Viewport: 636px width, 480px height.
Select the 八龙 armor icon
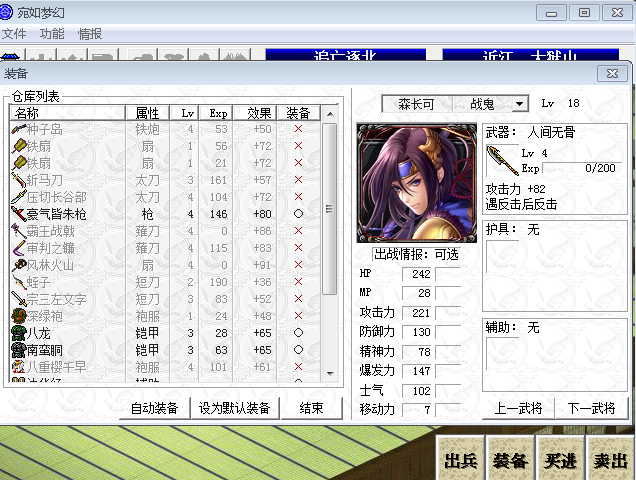pyautogui.click(x=18, y=333)
